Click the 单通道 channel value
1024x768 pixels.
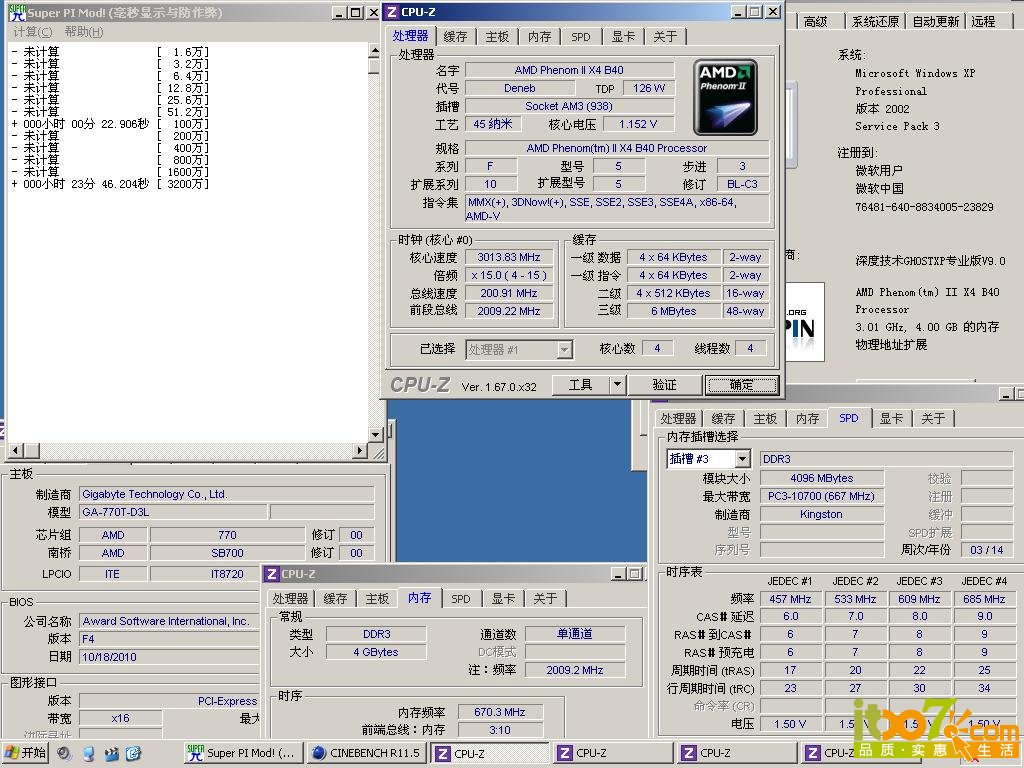[x=575, y=633]
